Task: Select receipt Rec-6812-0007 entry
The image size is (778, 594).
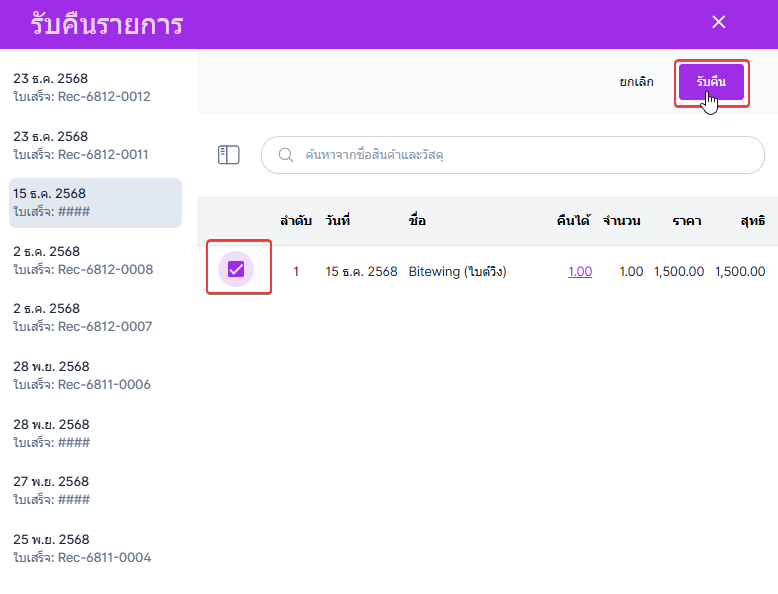Action: tap(95, 318)
